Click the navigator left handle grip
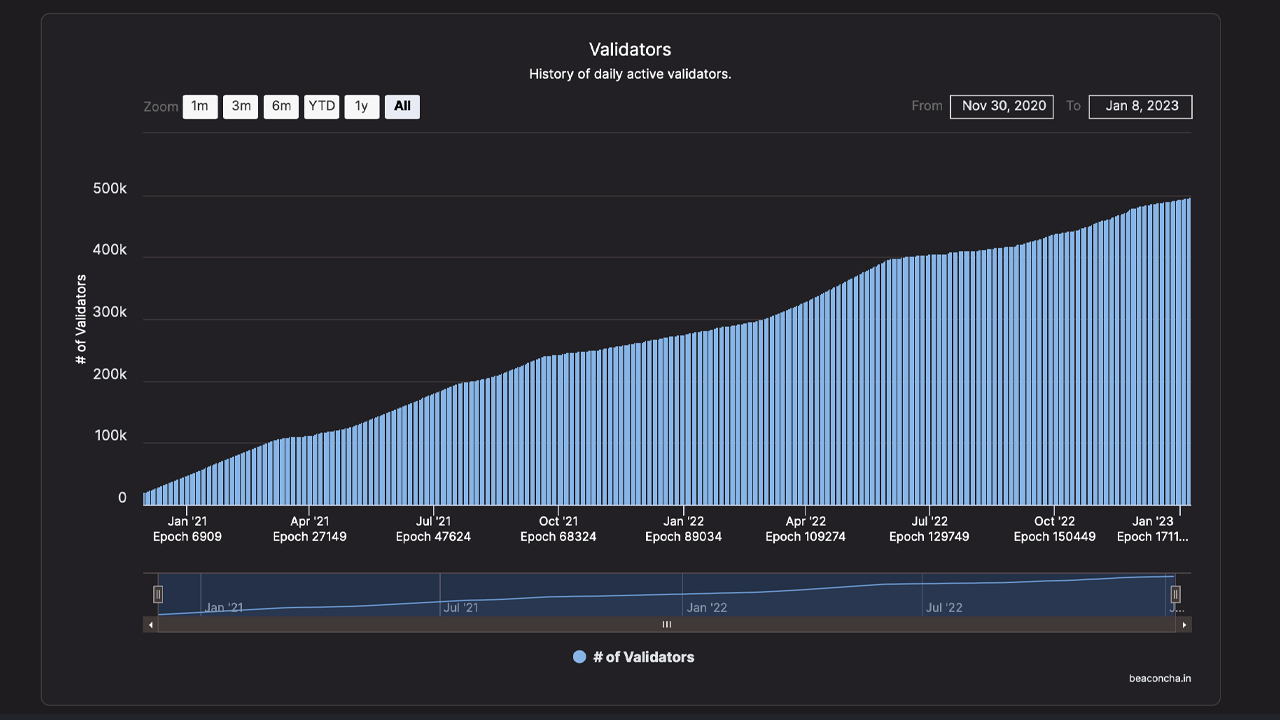Image resolution: width=1280 pixels, height=720 pixels. (x=158, y=594)
